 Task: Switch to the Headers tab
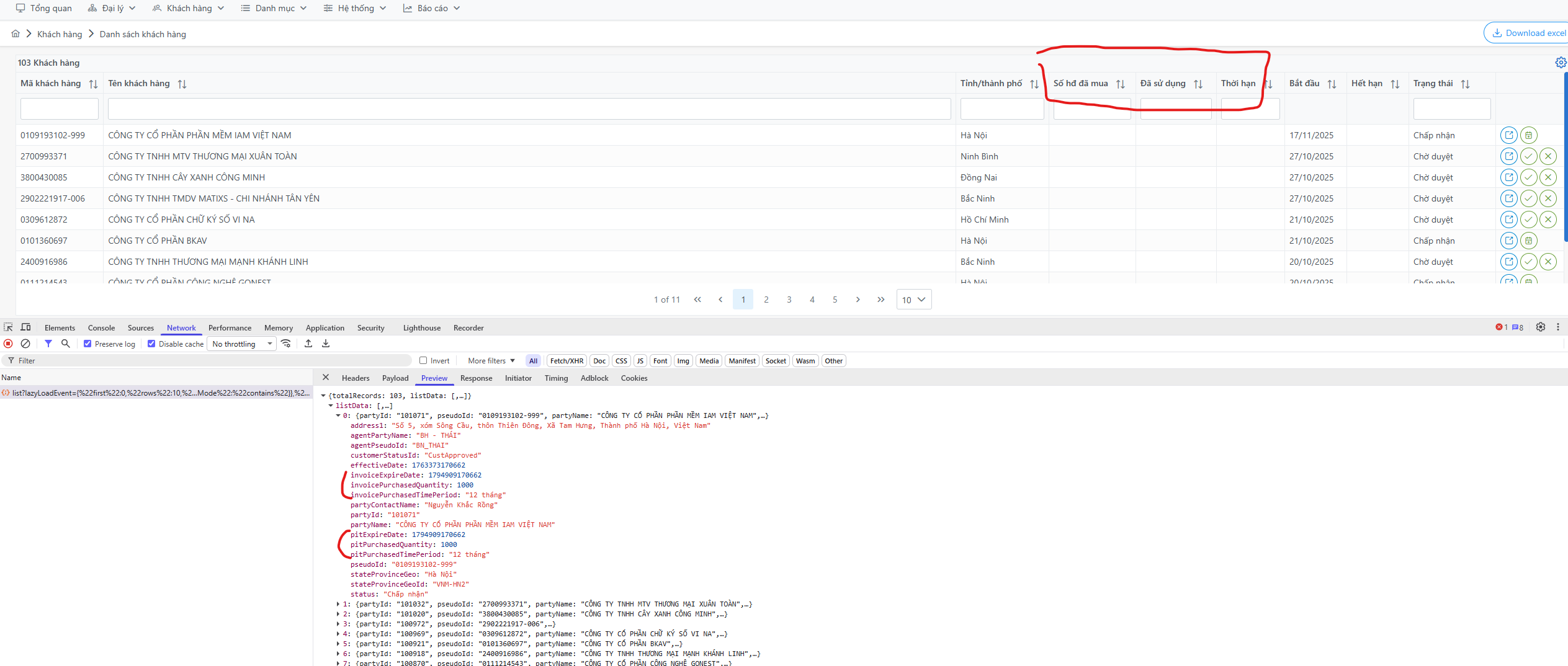tap(356, 378)
